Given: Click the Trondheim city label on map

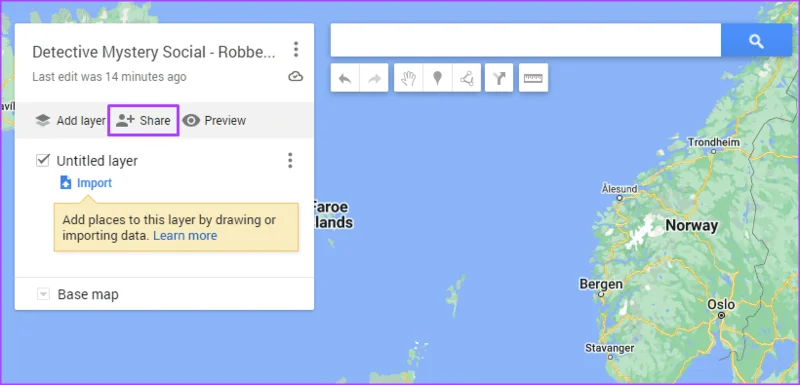Looking at the screenshot, I should point(714,142).
